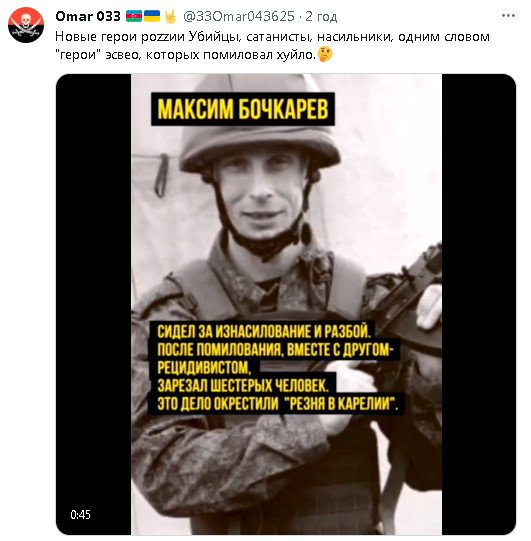Screen dimensions: 531x541
Task: Click the soldier's helmet in video
Action: (x=259, y=138)
